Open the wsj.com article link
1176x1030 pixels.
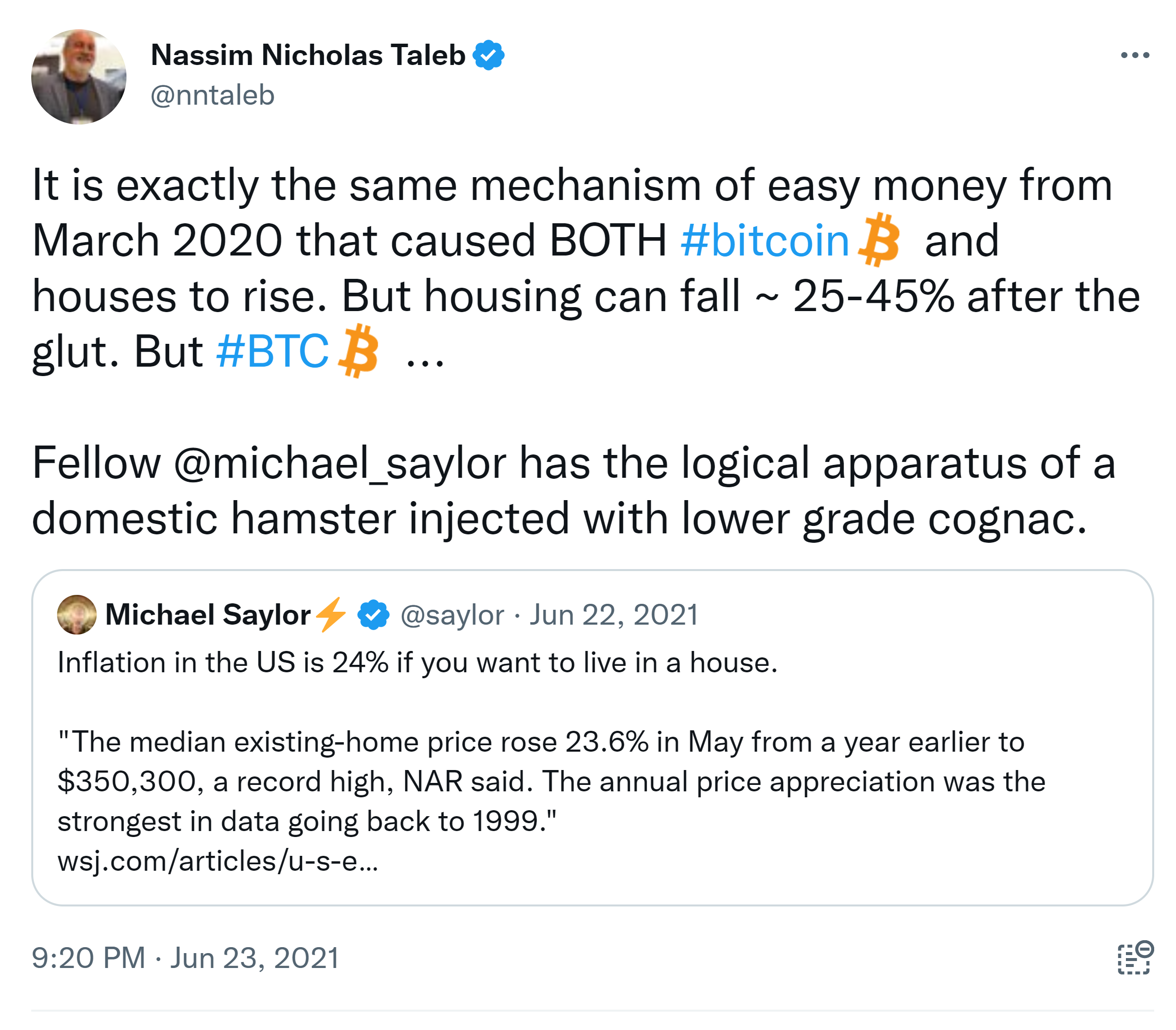[218, 861]
